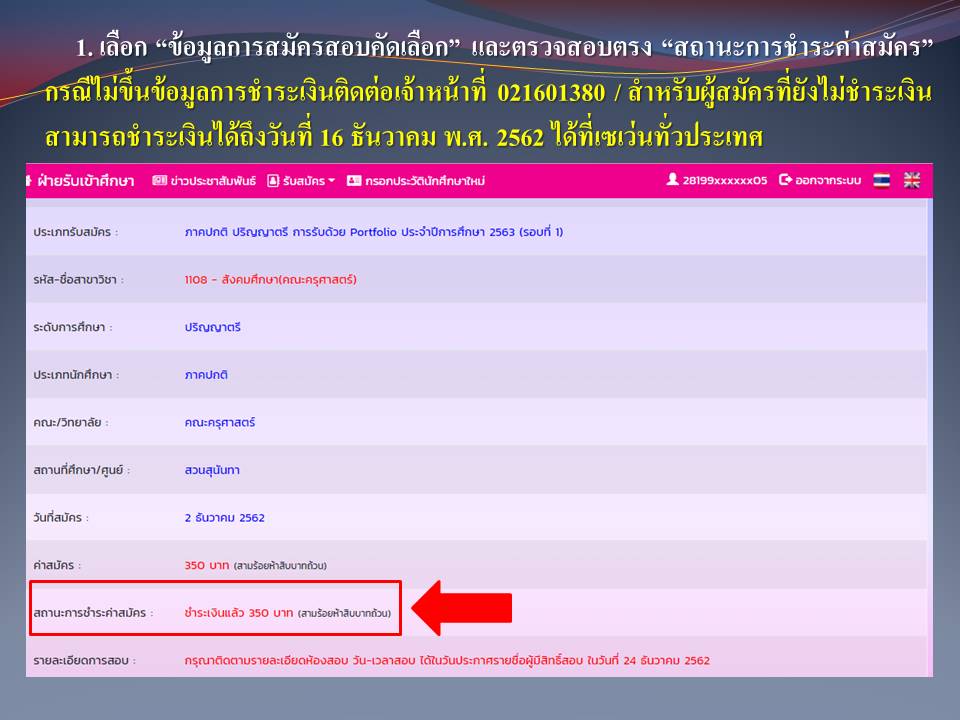Click the user profile icon beside 28199xxxxxx05
Screen dimensions: 960x720
tap(673, 180)
